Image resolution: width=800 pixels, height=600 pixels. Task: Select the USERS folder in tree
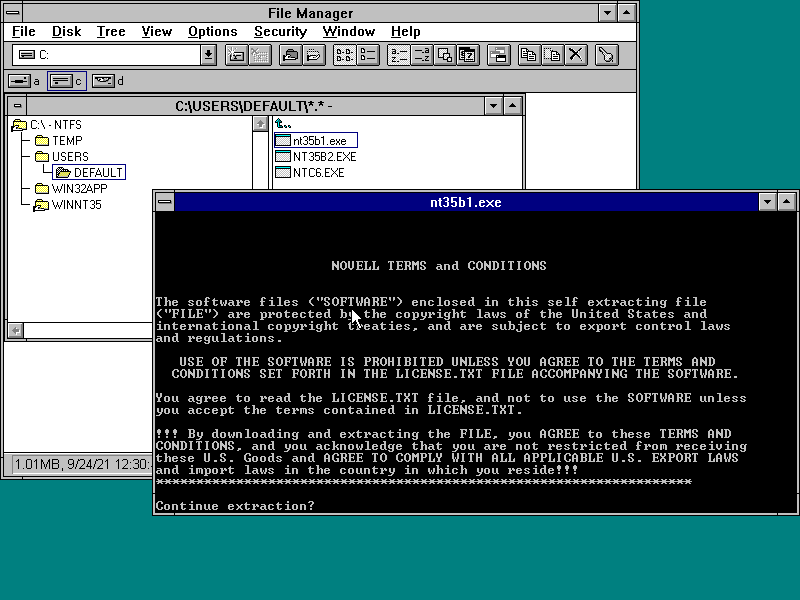click(62, 157)
